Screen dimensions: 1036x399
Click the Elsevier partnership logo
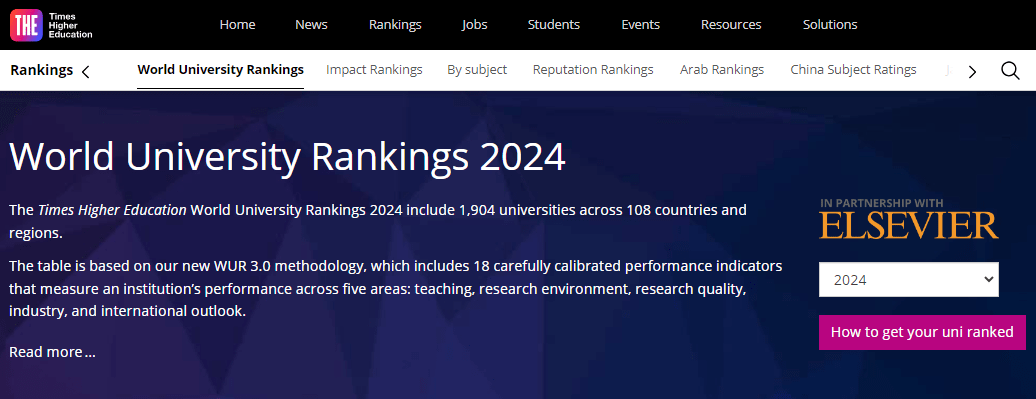click(x=908, y=219)
